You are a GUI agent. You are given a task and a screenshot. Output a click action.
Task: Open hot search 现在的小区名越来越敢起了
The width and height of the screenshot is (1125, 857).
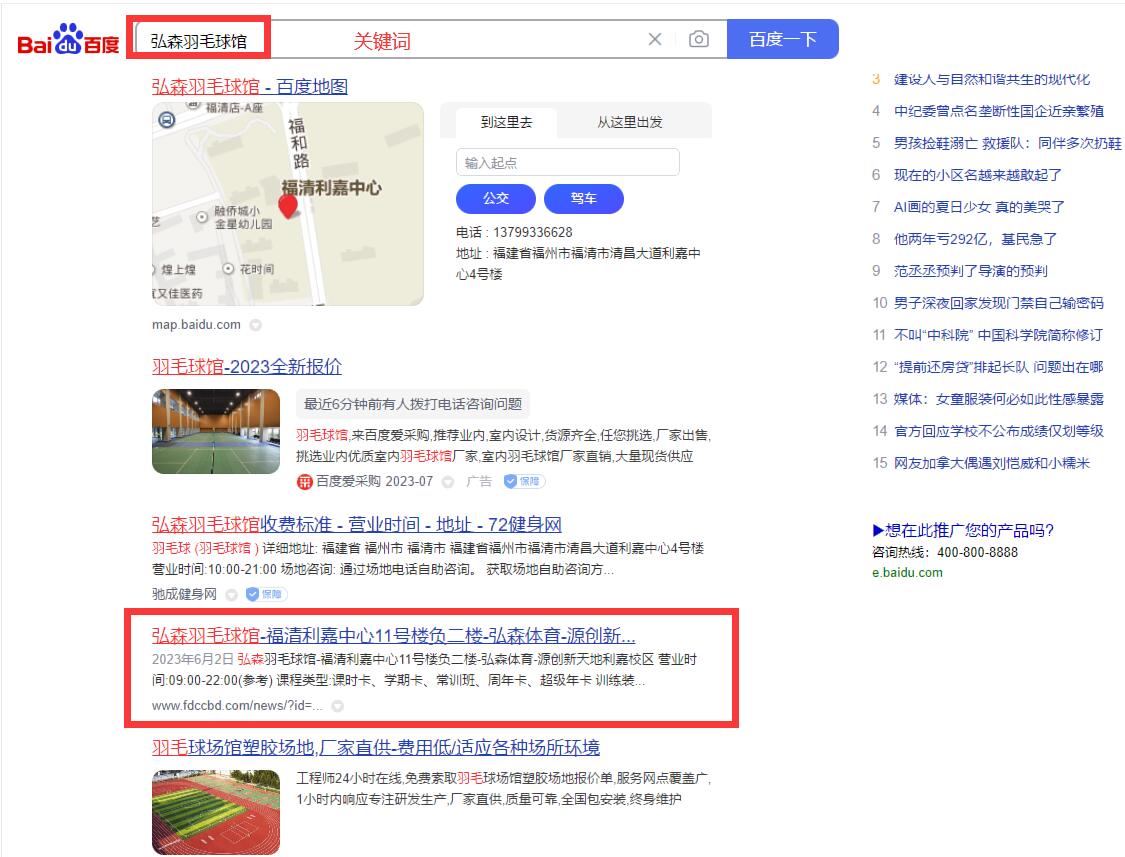tap(977, 175)
